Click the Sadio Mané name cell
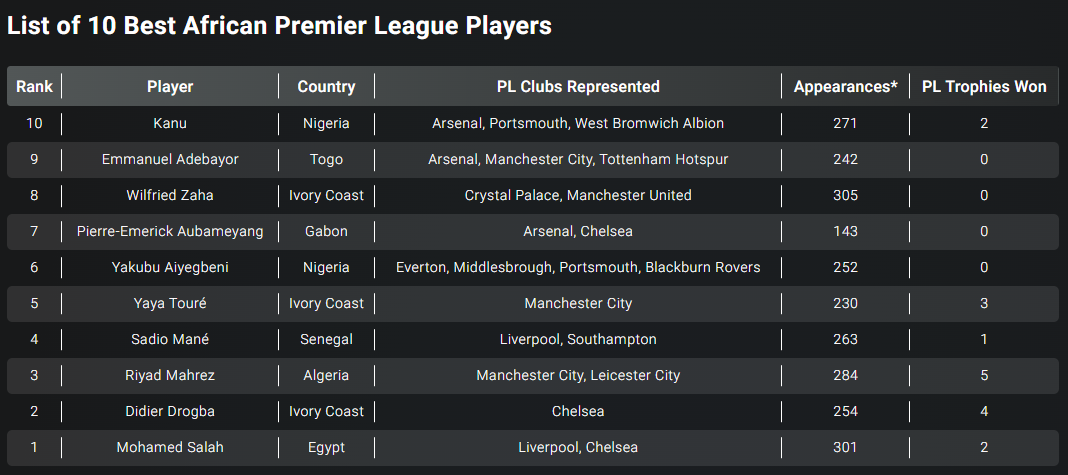Screen dimensions: 1068x475 (x=170, y=339)
